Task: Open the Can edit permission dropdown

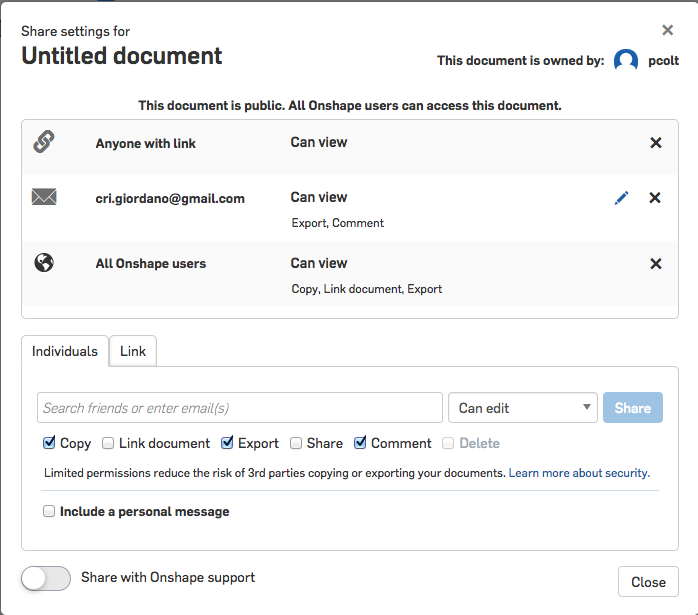Action: (x=523, y=408)
